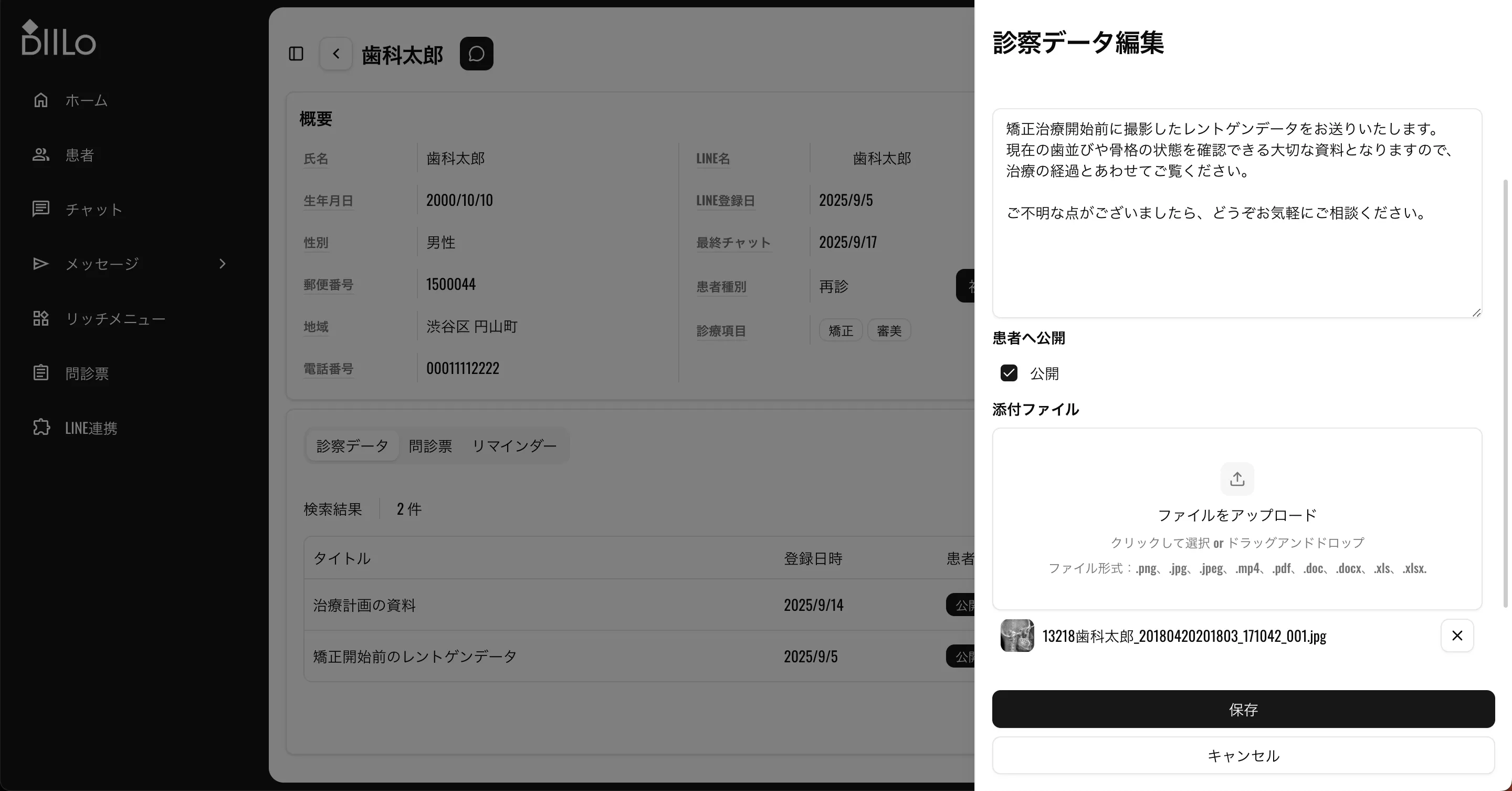The height and width of the screenshot is (791, 1512).
Task: Open the チャット sidebar section
Action: [94, 209]
